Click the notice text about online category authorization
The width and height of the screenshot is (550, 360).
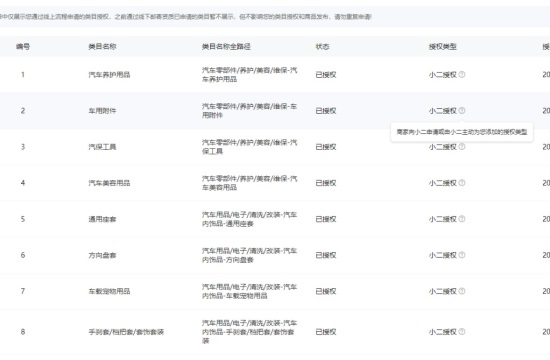[x=186, y=16]
